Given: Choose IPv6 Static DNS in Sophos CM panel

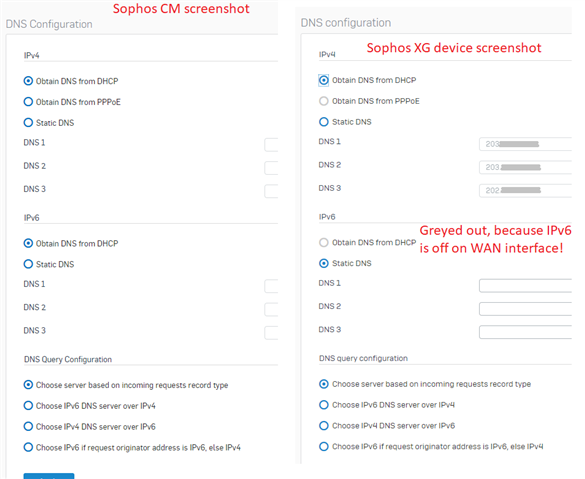Looking at the screenshot, I should point(28,264).
